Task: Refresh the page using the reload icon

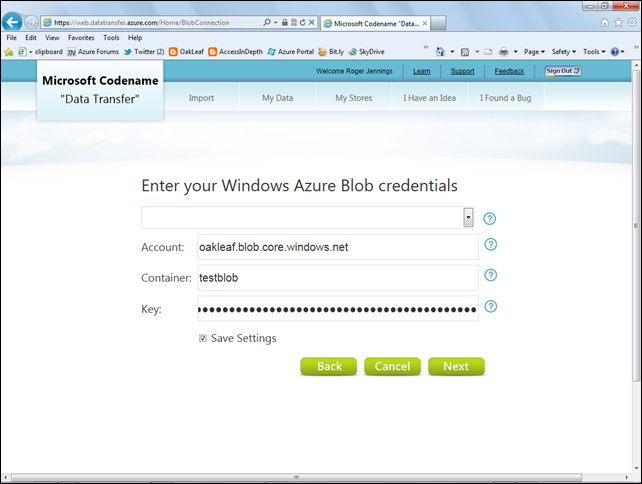Action: pyautogui.click(x=303, y=23)
